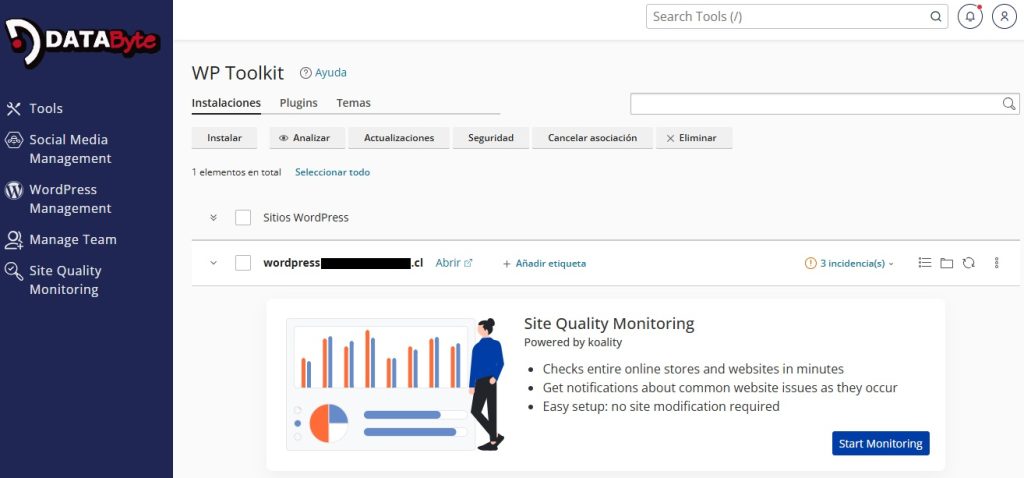Click the DataByte logo
The height and width of the screenshot is (478, 1024).
(x=82, y=42)
